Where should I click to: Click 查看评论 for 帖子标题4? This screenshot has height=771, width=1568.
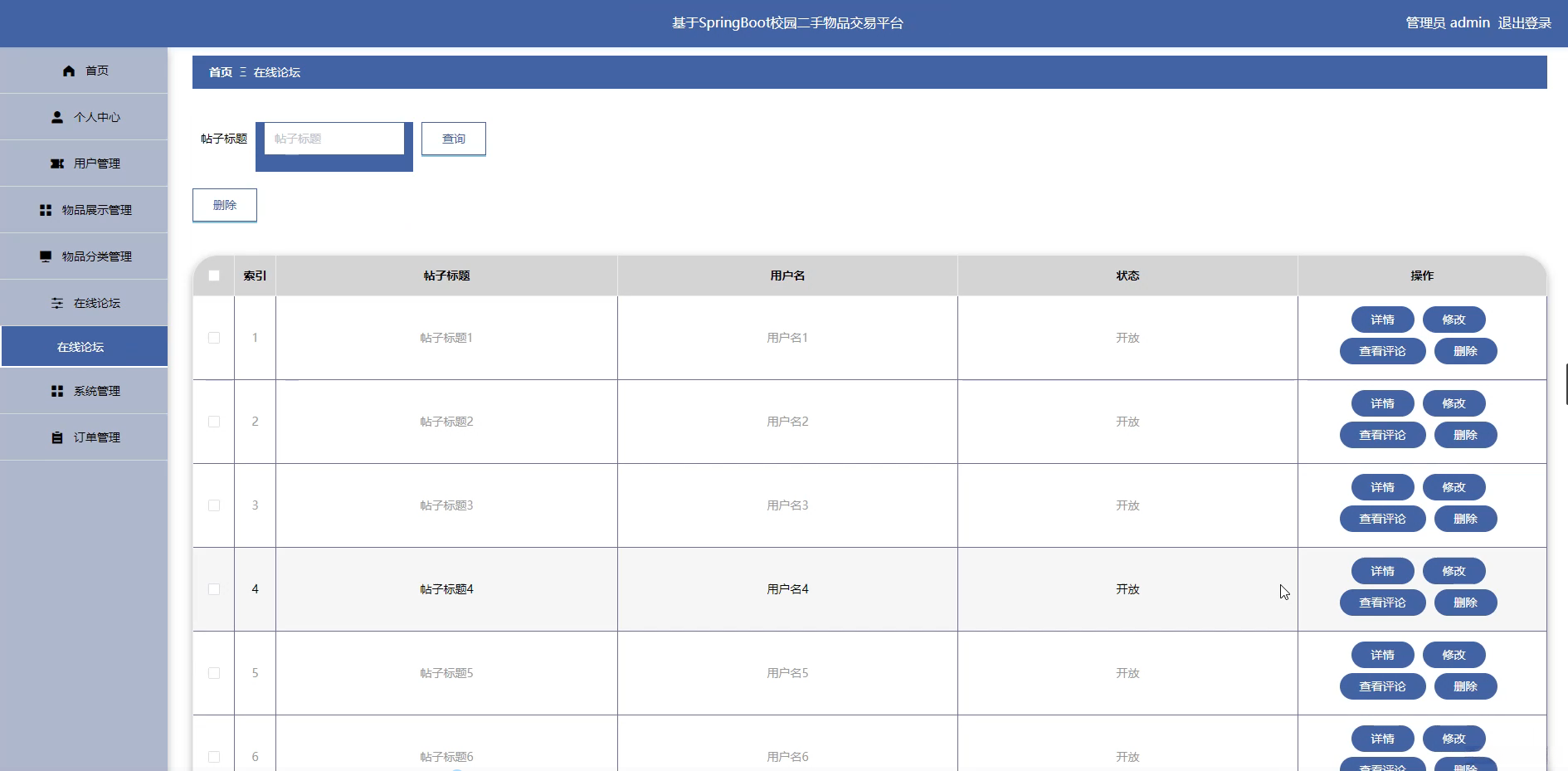[1383, 603]
